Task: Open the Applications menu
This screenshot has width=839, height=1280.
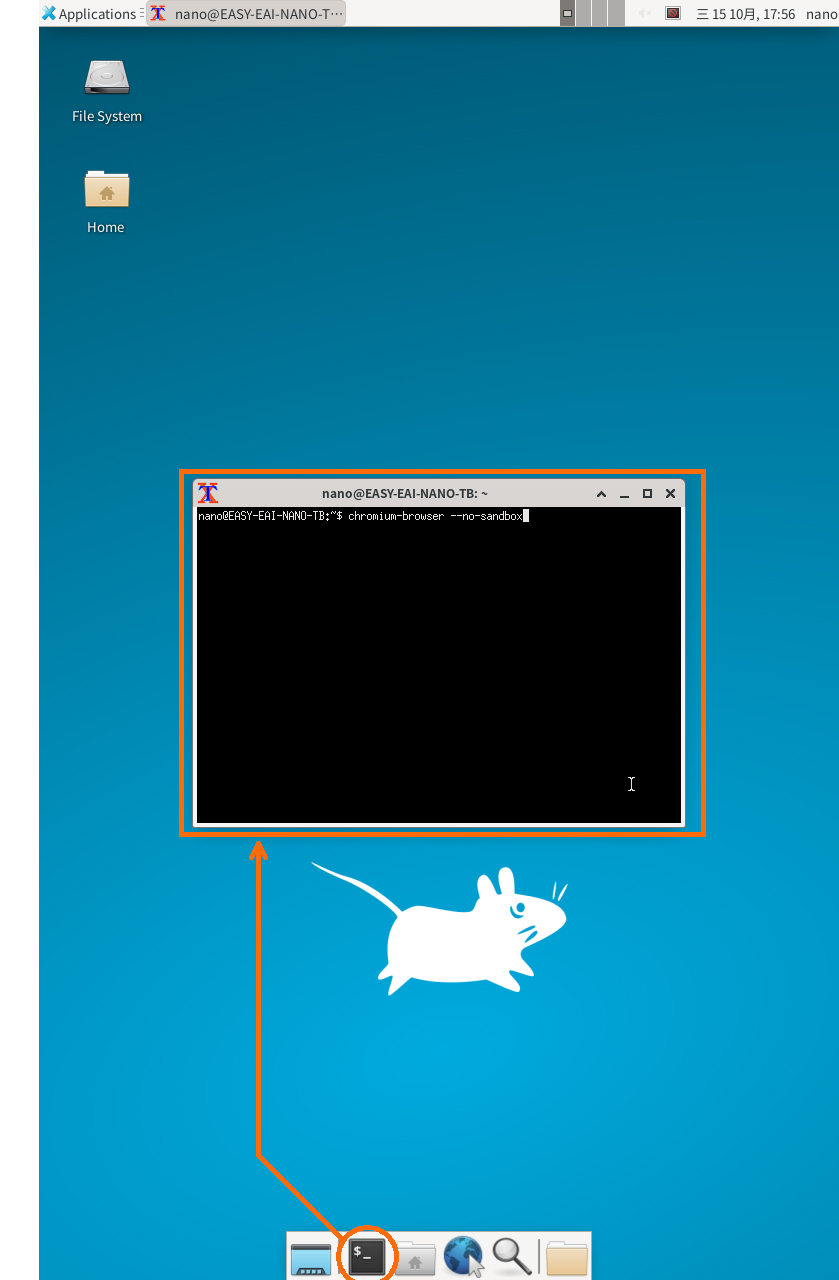Action: click(x=88, y=14)
